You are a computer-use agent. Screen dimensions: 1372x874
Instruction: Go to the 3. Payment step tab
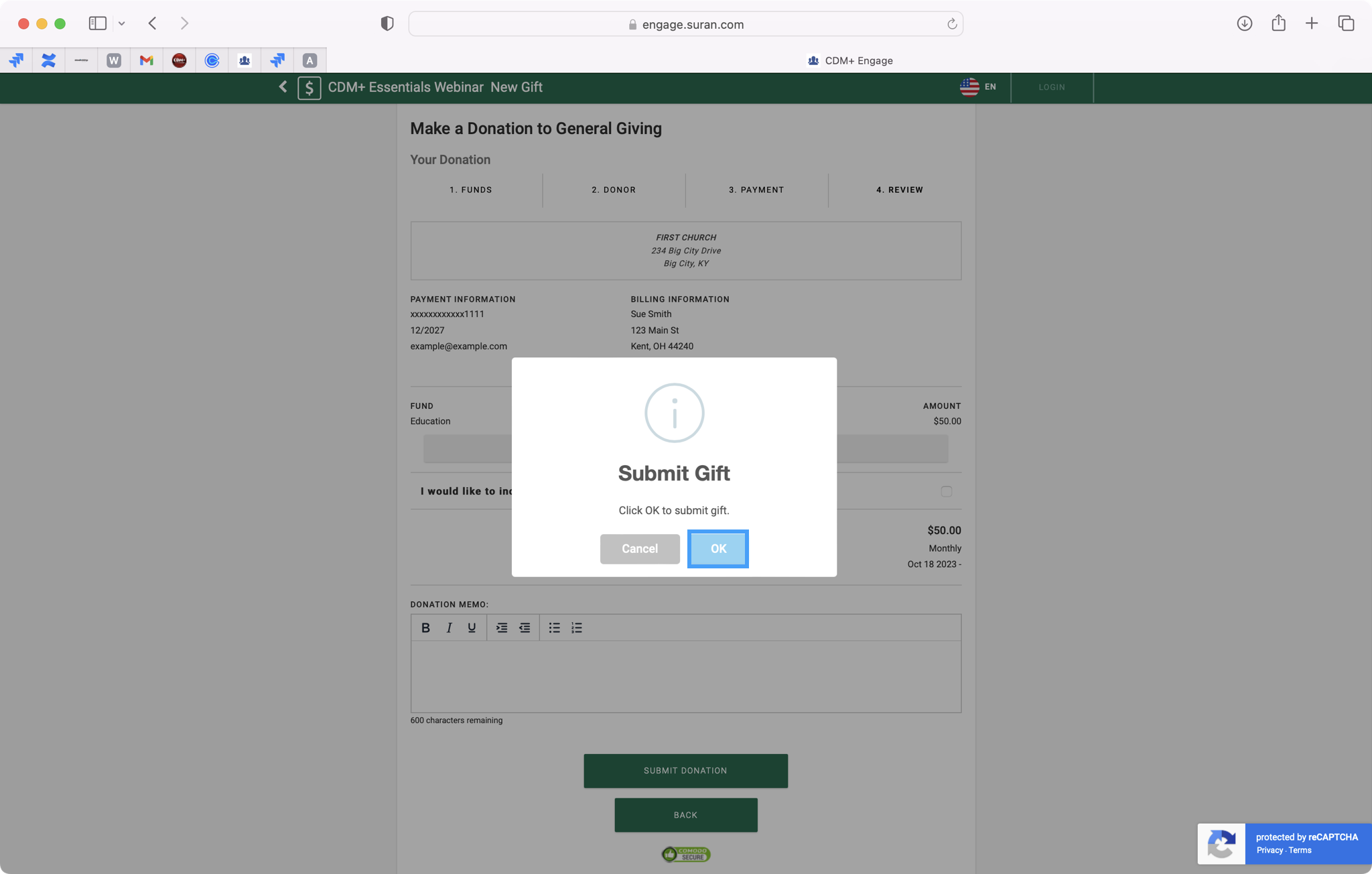756,190
